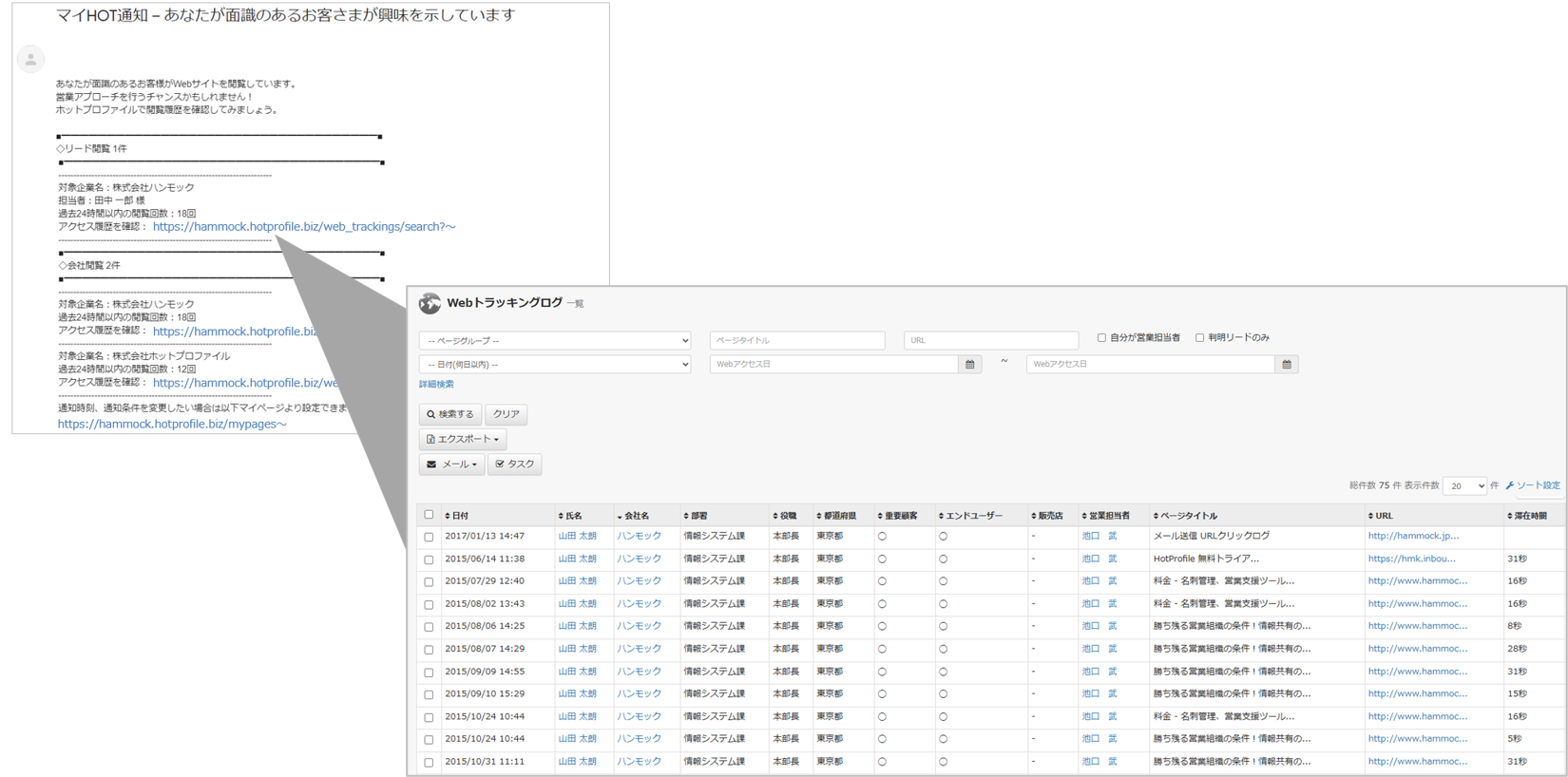Open ハンモック company in the 2015/10/31 row

[639, 762]
